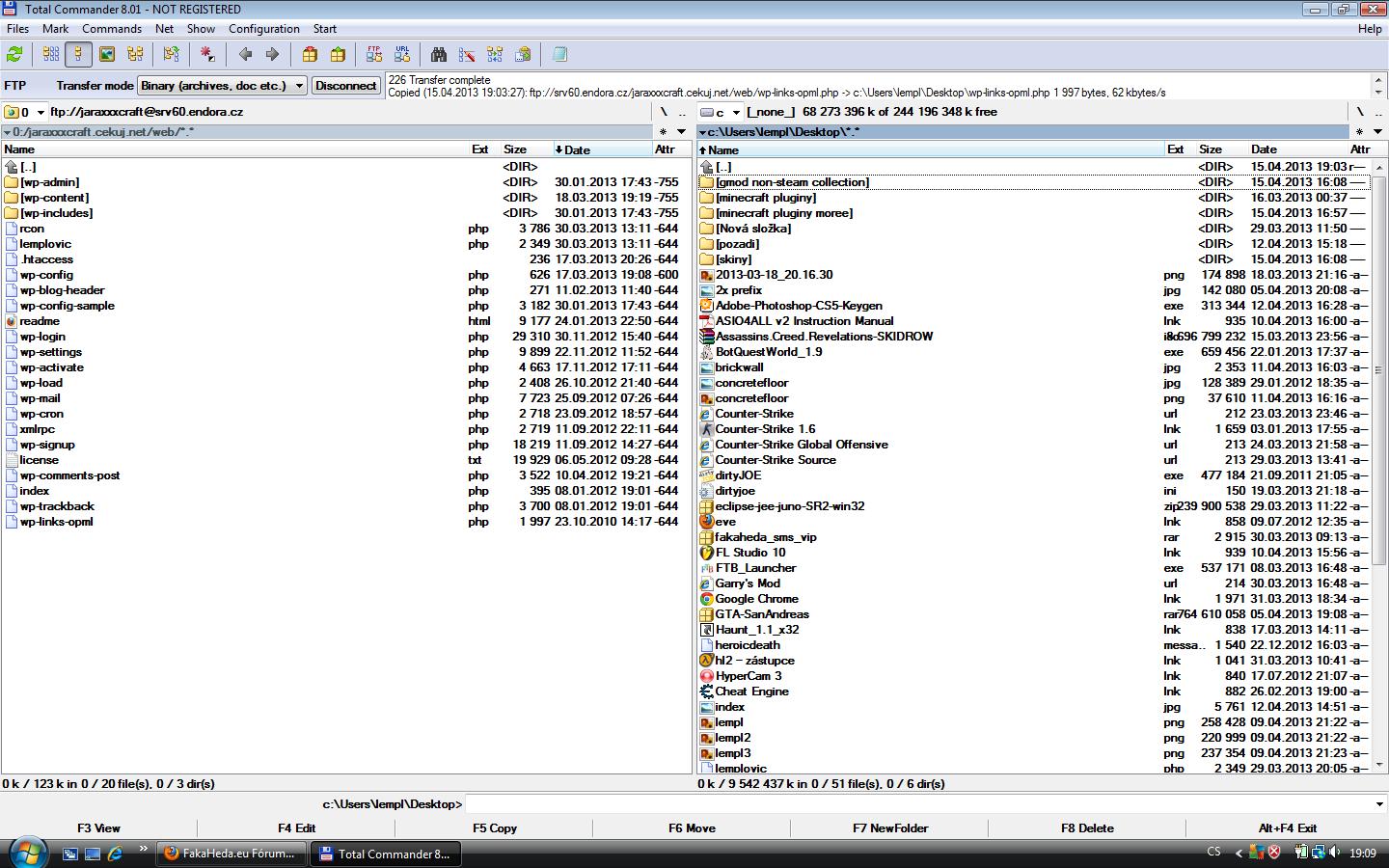Select FTB_Launcher in right panel
Screen dimensions: 1389x868
pyautogui.click(x=1033, y=568)
